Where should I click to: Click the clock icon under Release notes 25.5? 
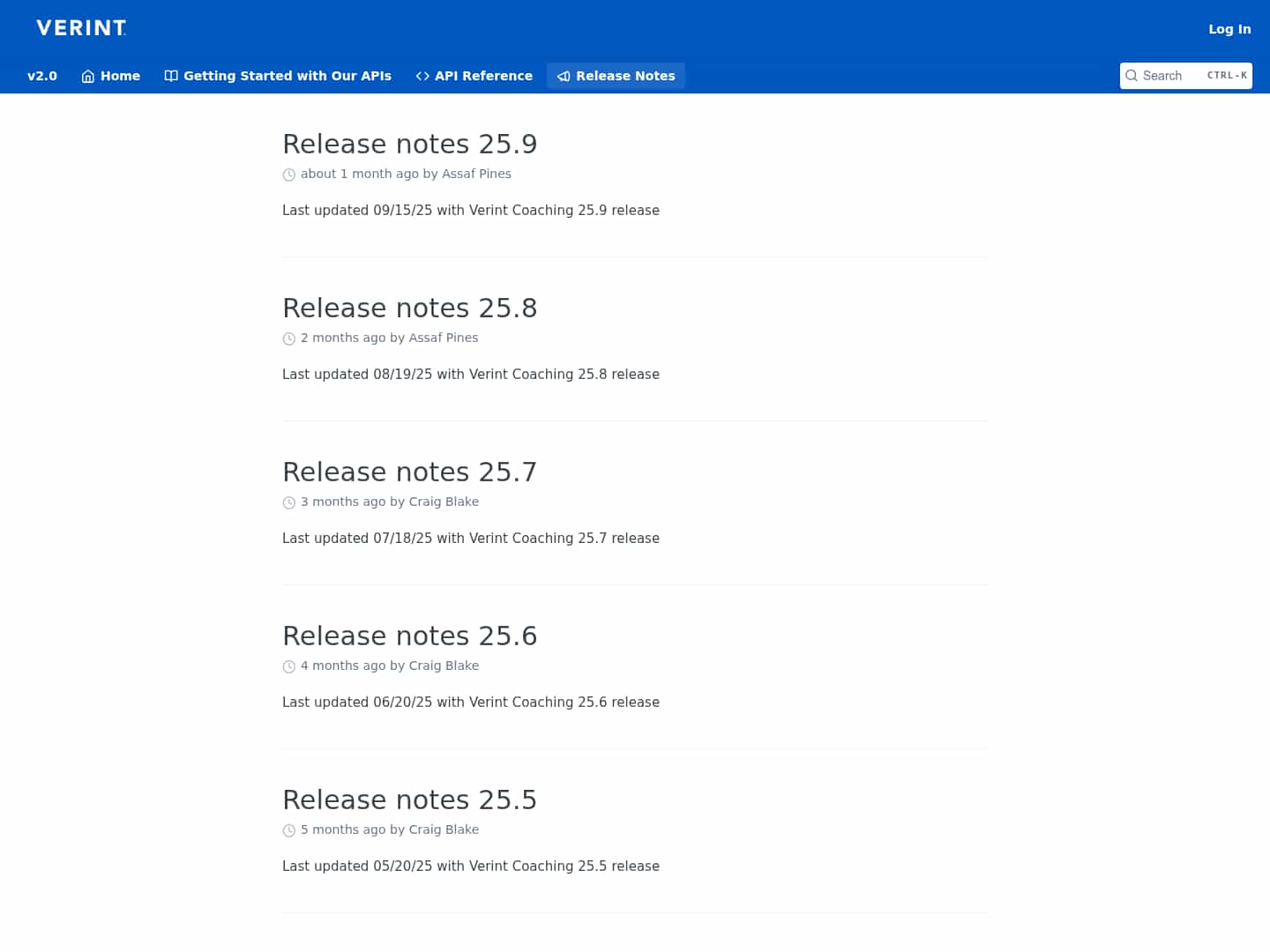point(288,830)
